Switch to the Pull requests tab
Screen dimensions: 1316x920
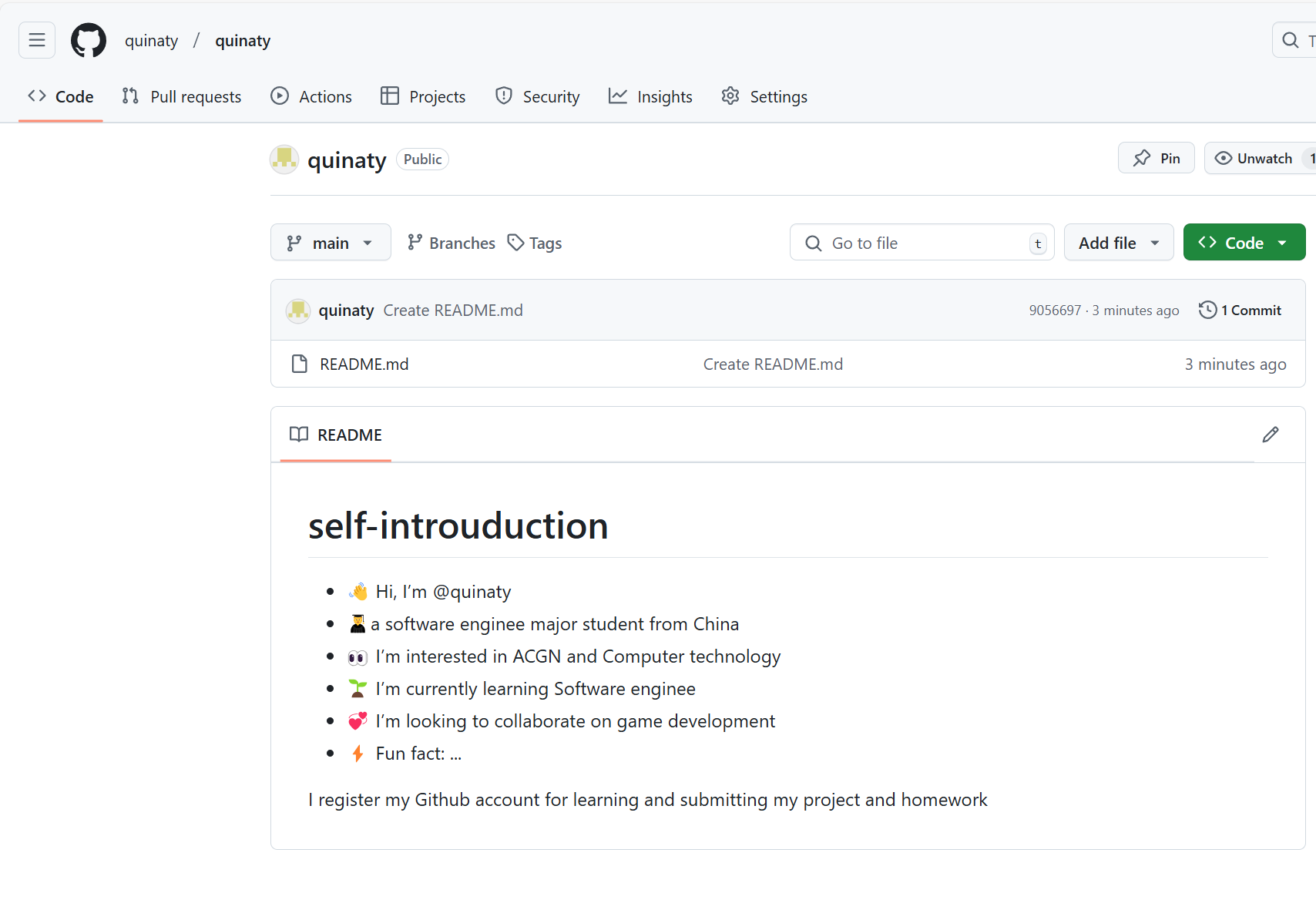[x=182, y=96]
